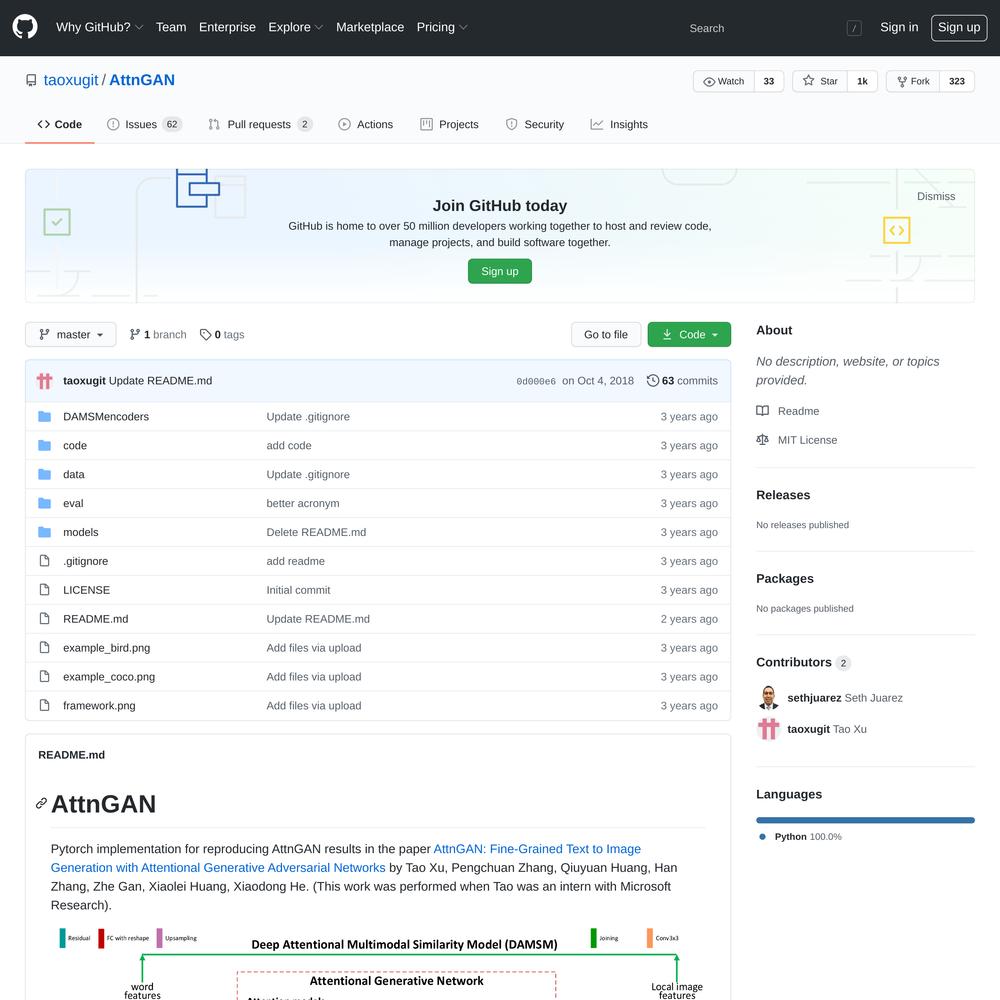
Task: Open the Actions tab
Action: [x=365, y=124]
